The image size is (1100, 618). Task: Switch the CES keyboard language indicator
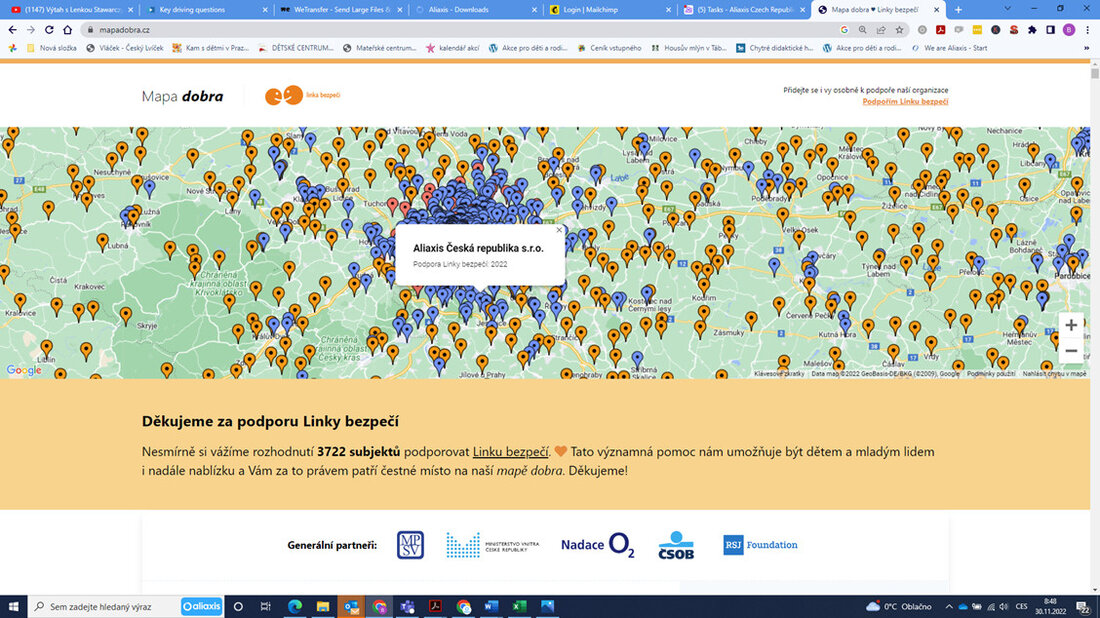coord(1021,607)
